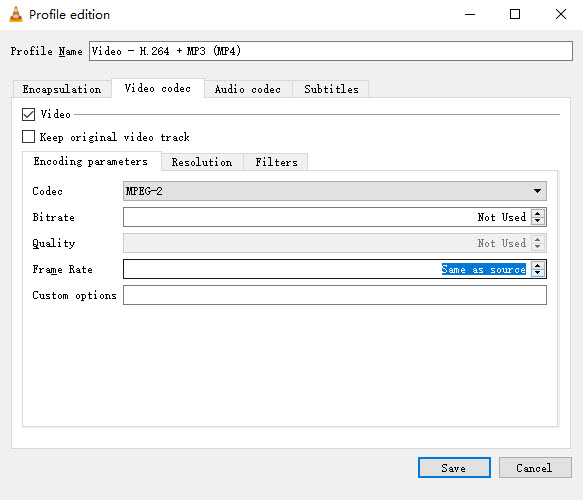The image size is (583, 500).
Task: Switch to the Encapsulation tab
Action: tap(62, 89)
